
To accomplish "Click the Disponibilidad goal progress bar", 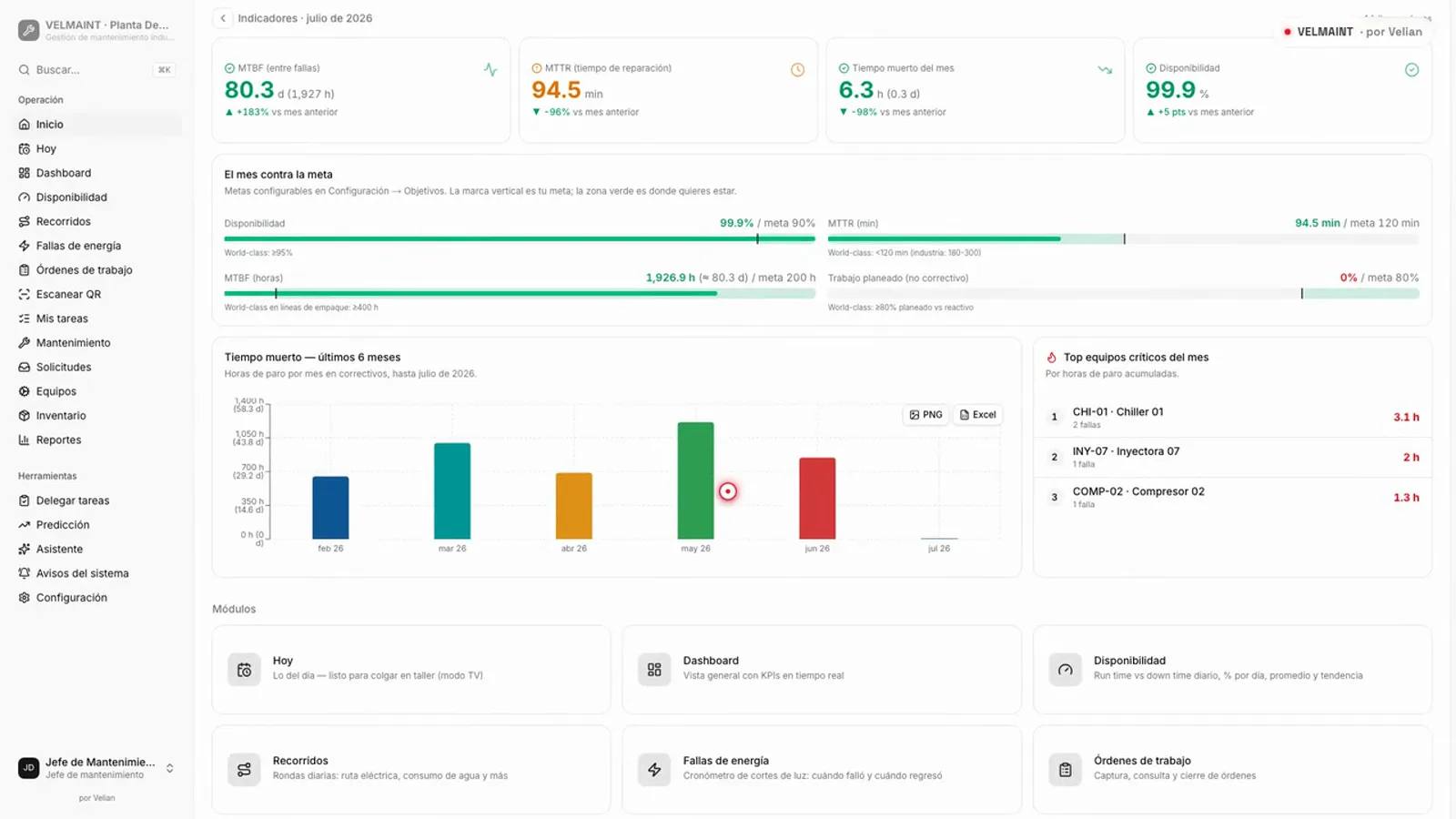I will pyautogui.click(x=520, y=239).
